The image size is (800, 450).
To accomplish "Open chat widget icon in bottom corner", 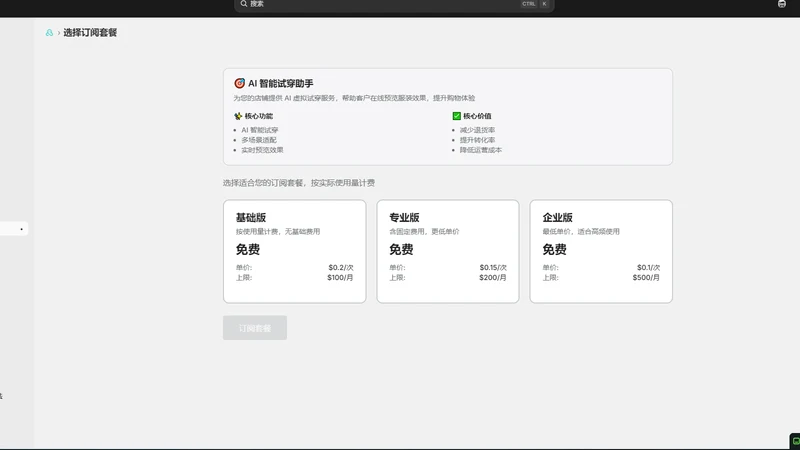I will (795, 441).
